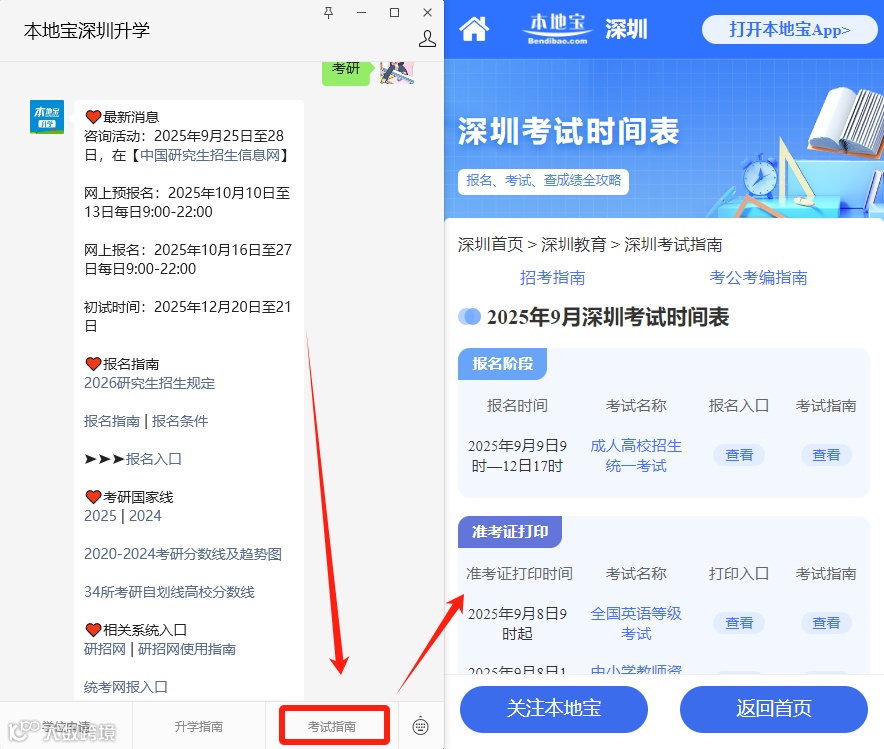Select the 2025年9月深圳考试时间表 heading

pyautogui.click(x=608, y=317)
